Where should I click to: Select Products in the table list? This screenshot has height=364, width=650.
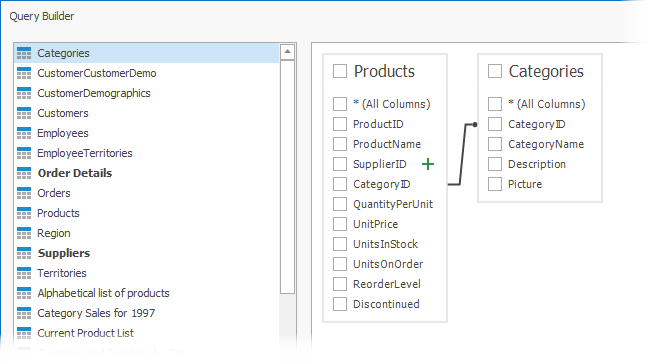pyautogui.click(x=147, y=213)
